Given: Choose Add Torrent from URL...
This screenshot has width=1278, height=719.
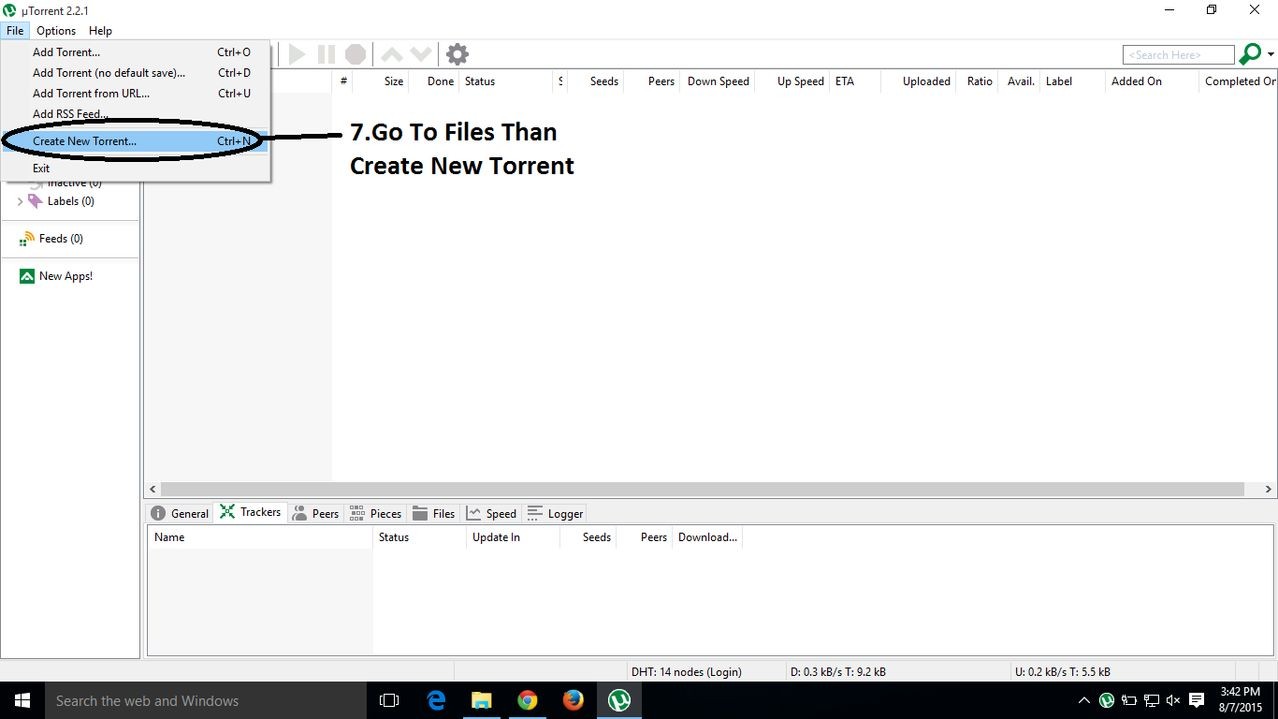Looking at the screenshot, I should pyautogui.click(x=135, y=93).
